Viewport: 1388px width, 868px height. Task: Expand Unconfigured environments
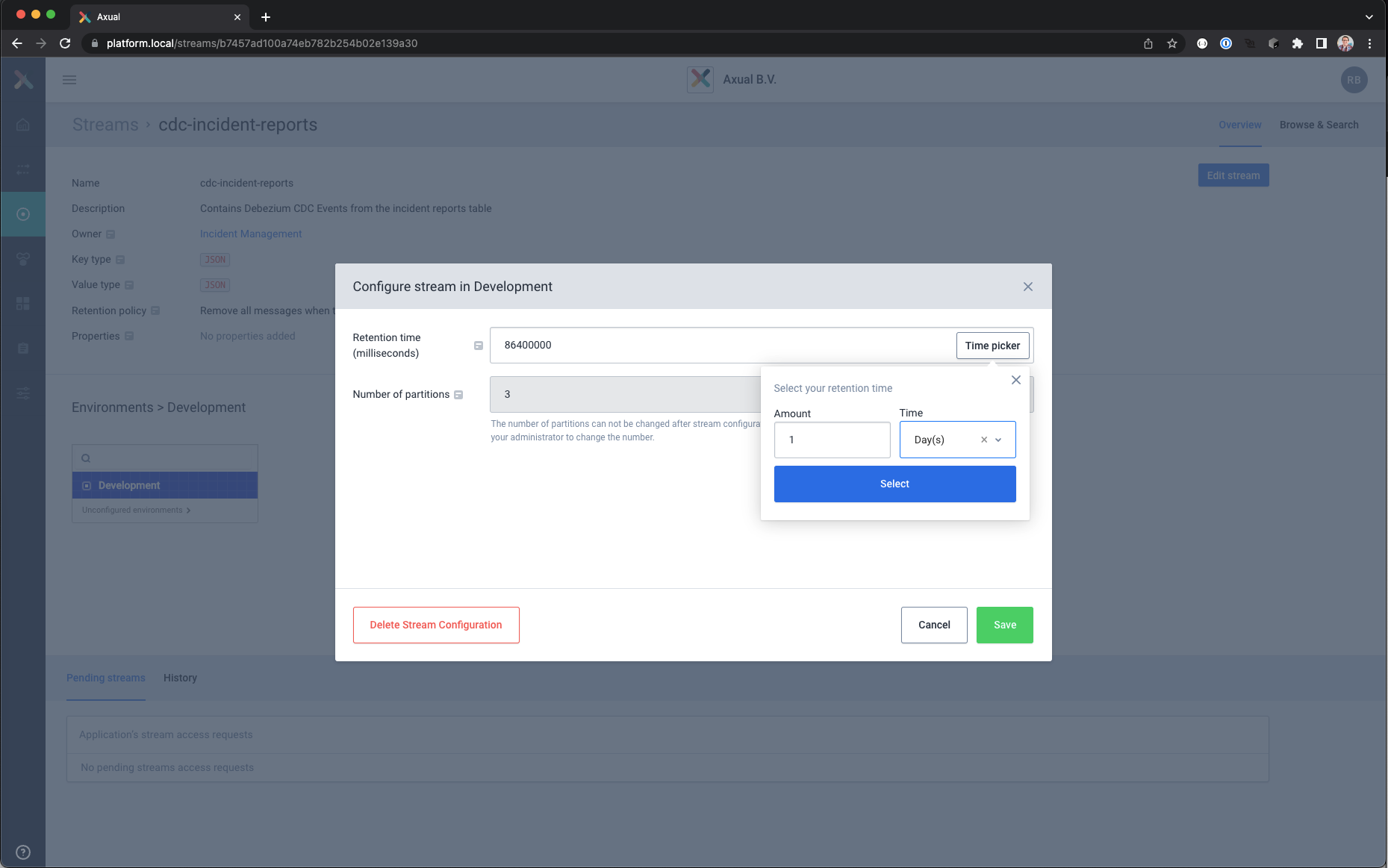click(x=136, y=510)
